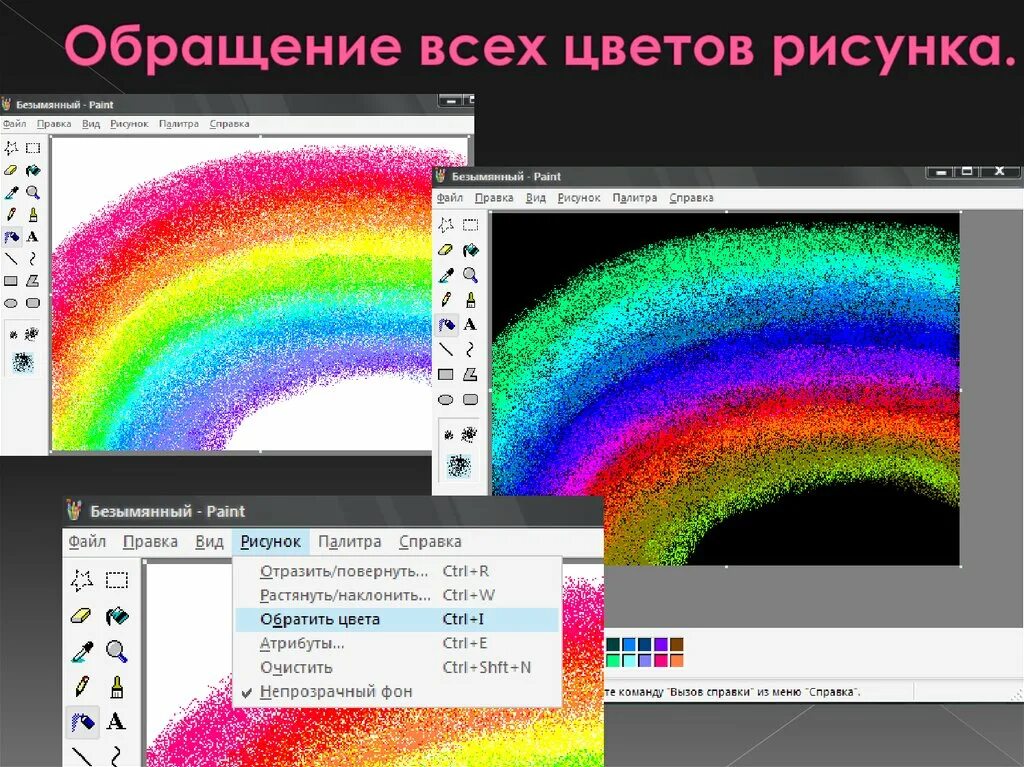This screenshot has height=767, width=1024.
Task: Select Pencil tool in black-canvas Paint window
Action: tap(446, 299)
